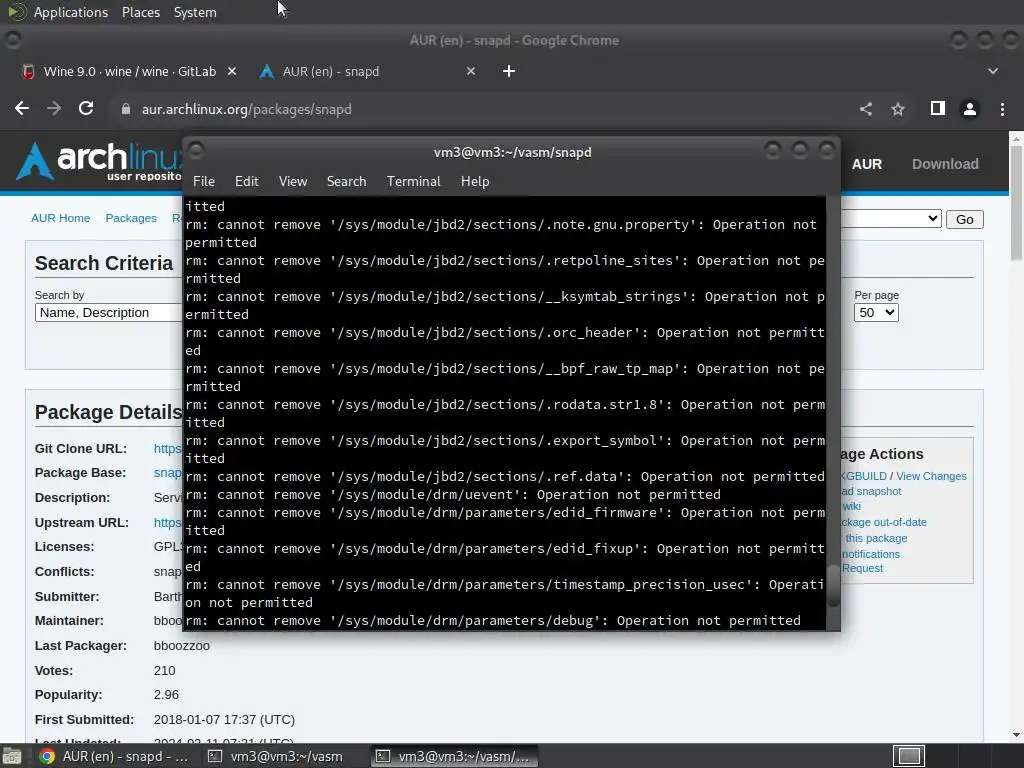Close the Wine 9.0 GitLab tab

pos(232,71)
